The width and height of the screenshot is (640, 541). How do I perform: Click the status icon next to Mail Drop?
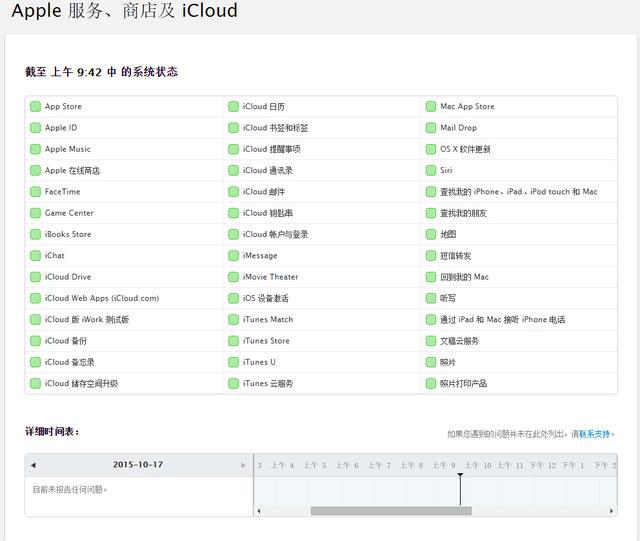point(431,128)
